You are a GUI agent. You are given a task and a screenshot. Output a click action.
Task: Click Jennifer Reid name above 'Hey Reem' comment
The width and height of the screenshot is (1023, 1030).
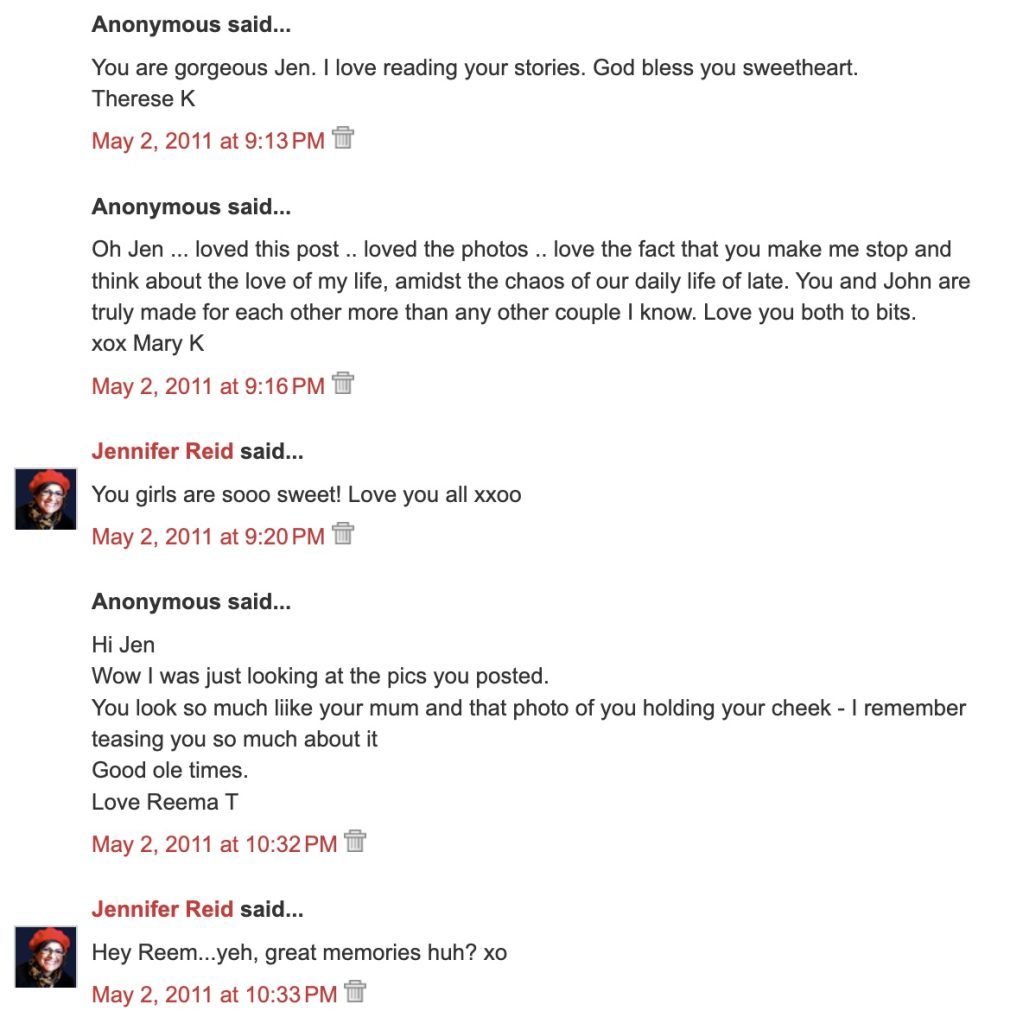tap(162, 909)
